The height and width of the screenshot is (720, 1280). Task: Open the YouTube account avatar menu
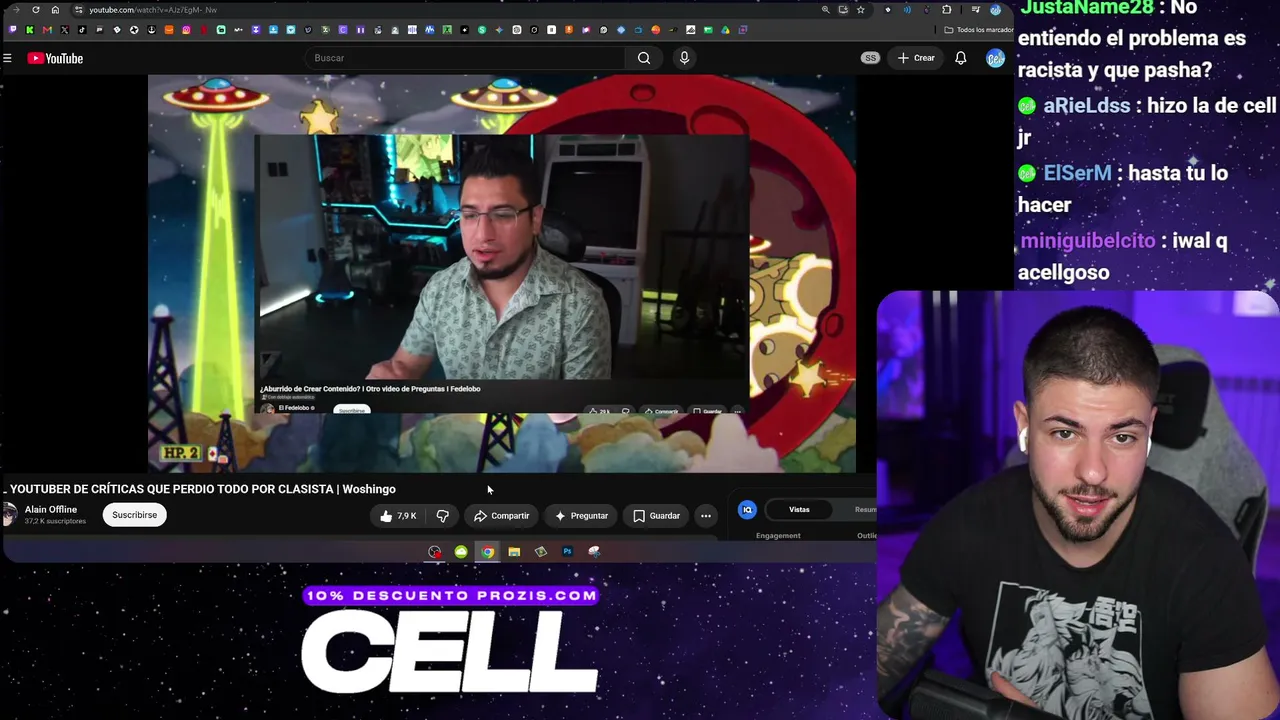(x=995, y=58)
